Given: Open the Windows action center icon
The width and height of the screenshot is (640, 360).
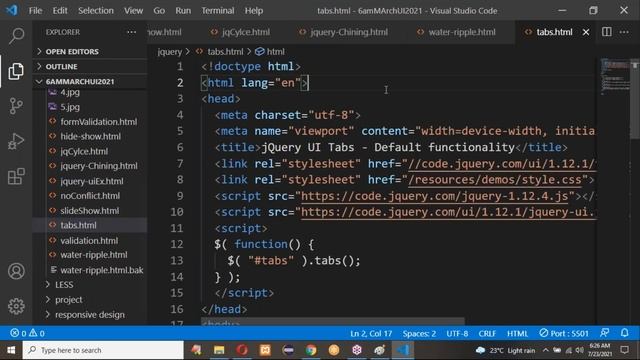Looking at the screenshot, I should (624, 350).
